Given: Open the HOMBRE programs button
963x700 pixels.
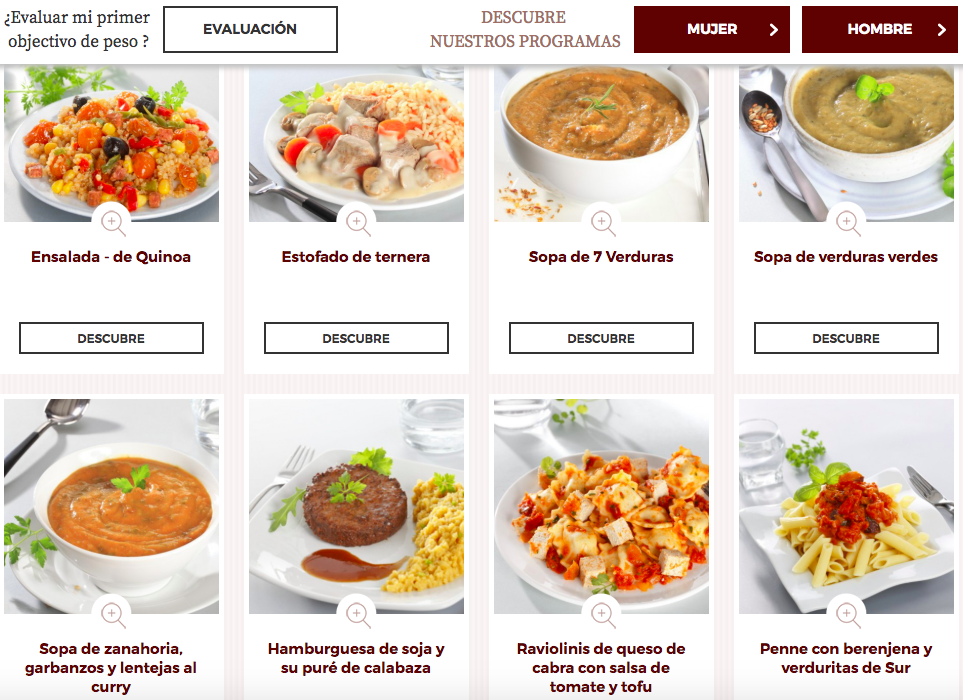Looking at the screenshot, I should tap(879, 29).
